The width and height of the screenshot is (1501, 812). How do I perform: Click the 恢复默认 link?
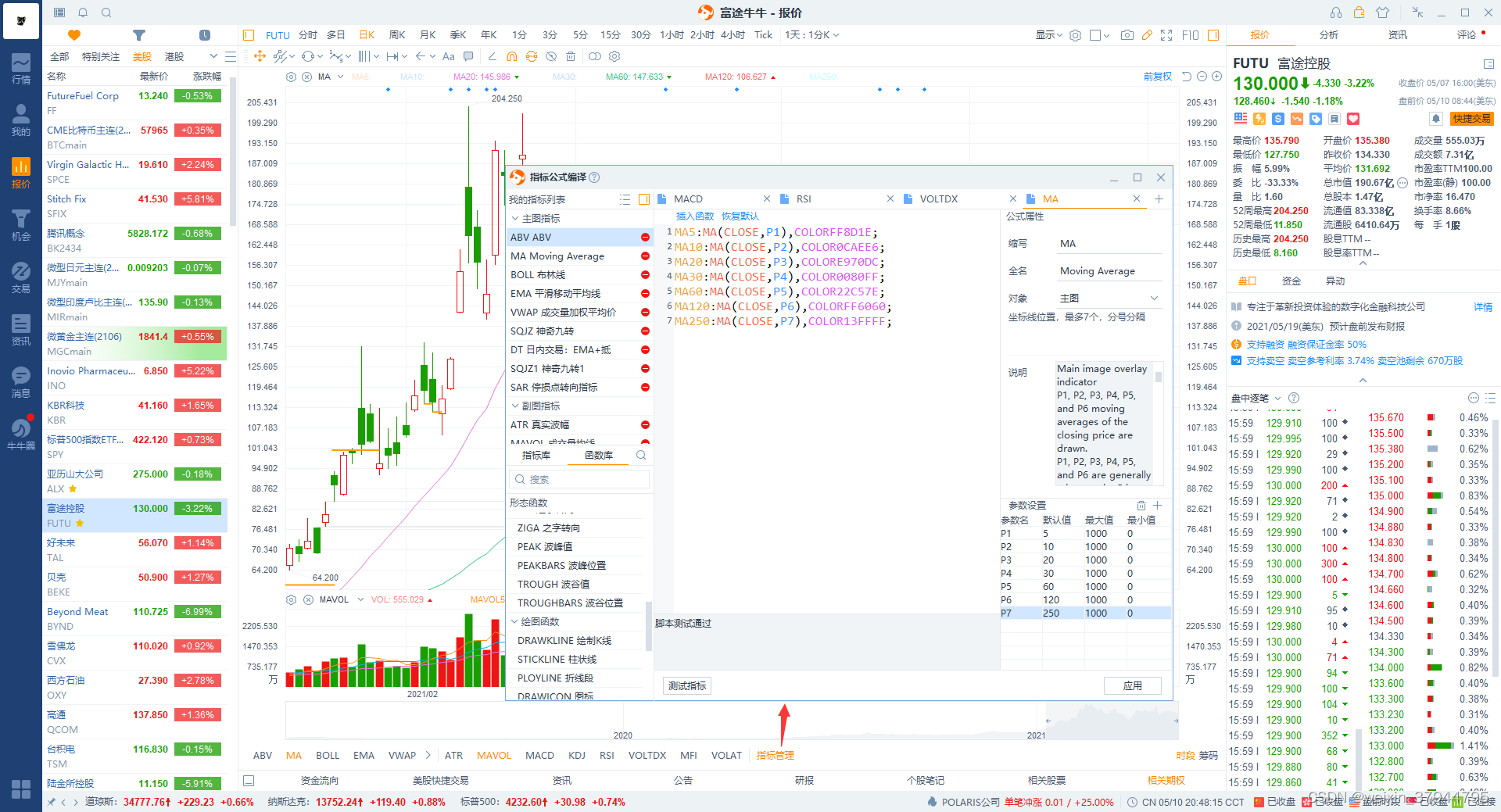[x=740, y=216]
